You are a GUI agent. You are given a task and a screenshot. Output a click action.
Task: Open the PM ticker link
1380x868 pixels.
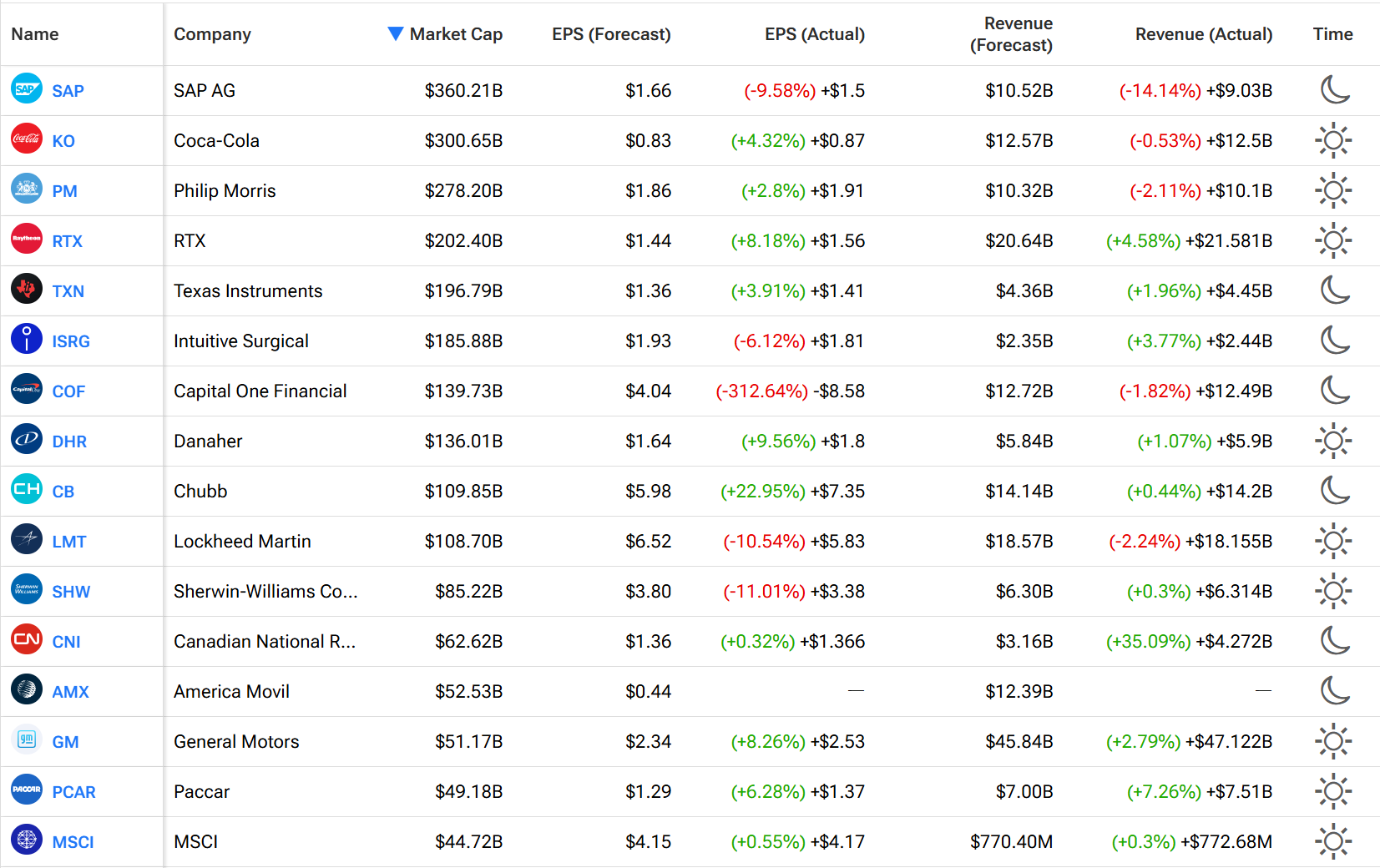pos(64,191)
